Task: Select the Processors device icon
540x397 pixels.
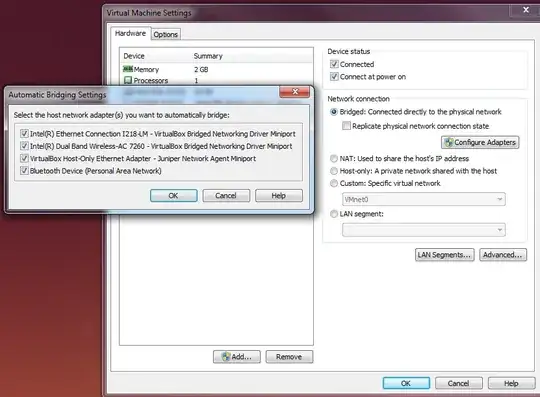Action: pyautogui.click(x=128, y=80)
